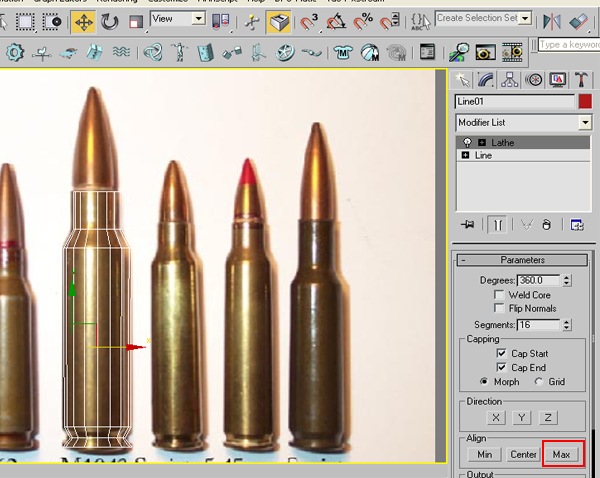Toggle Angle Snap
600x478 pixels.
coord(336,22)
